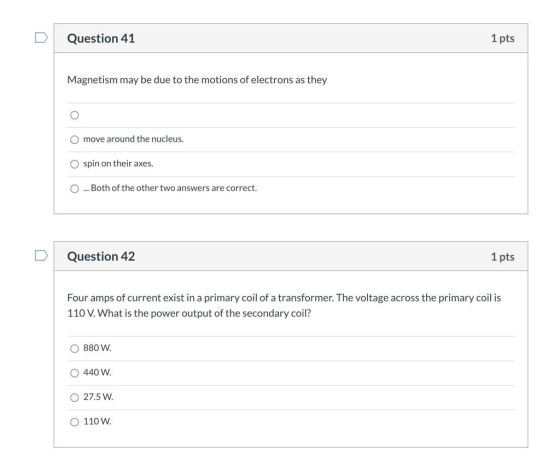560x460 pixels.
Task: Click the Question 41 header title
Action: pos(101,38)
